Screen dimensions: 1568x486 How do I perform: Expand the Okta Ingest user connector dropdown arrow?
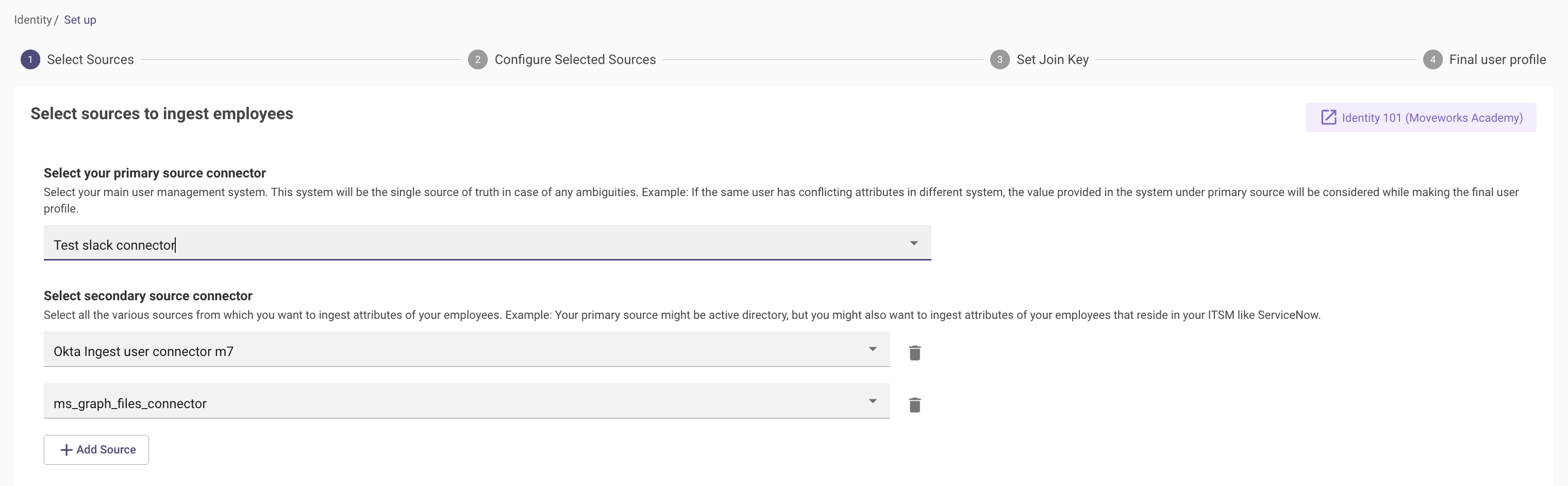872,349
